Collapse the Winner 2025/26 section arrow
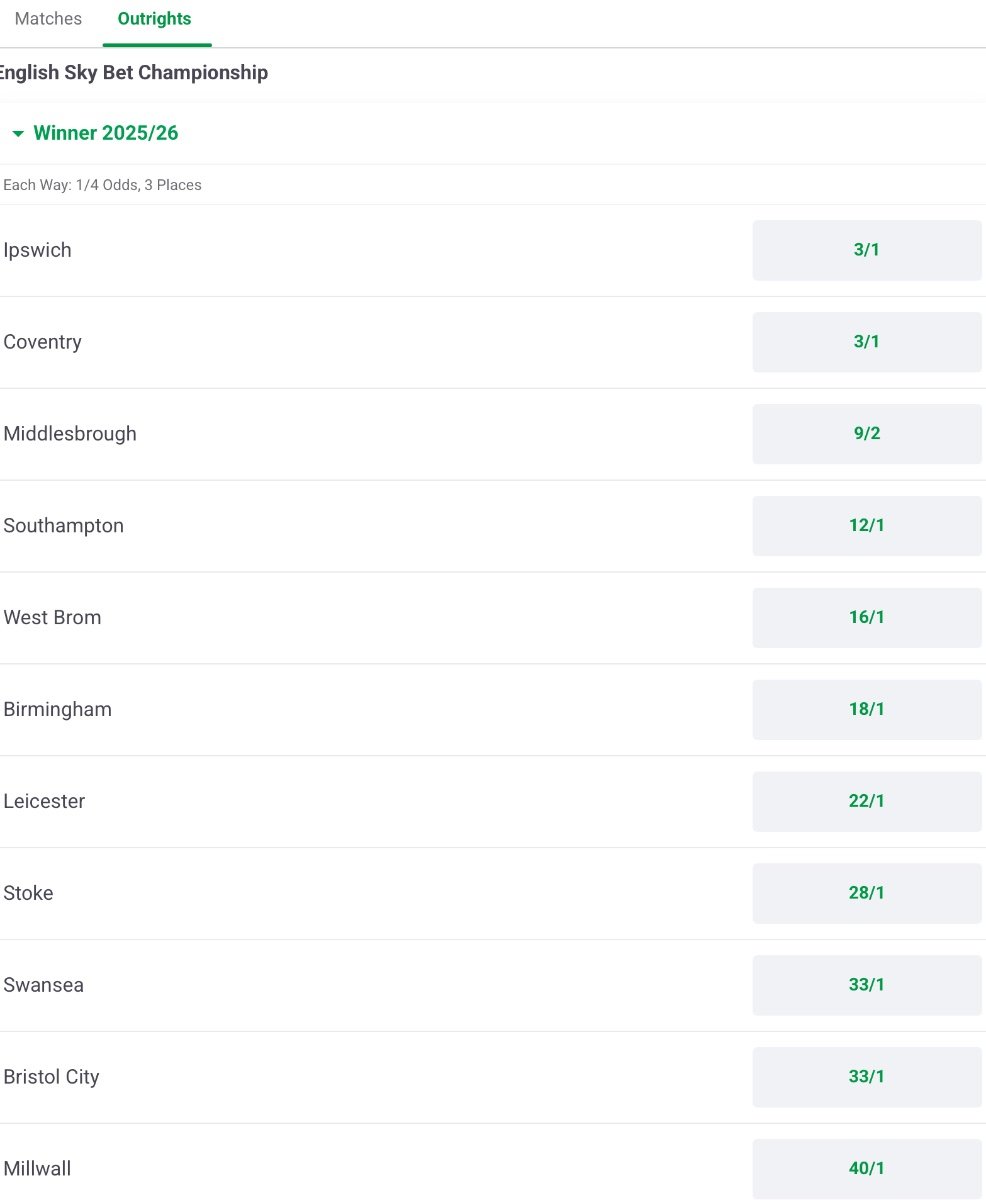The image size is (986, 1200). click(18, 134)
